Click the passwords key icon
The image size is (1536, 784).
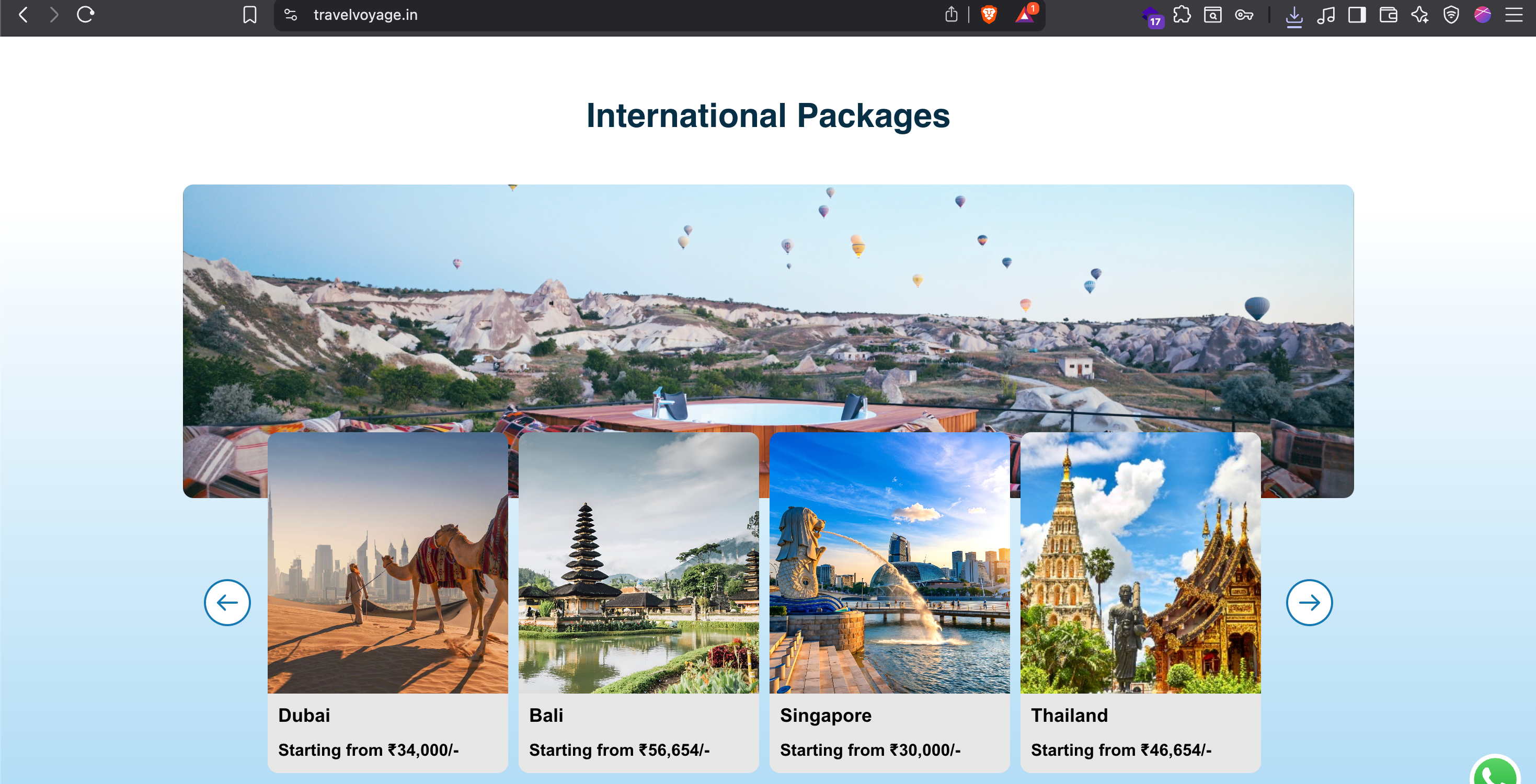(x=1244, y=15)
